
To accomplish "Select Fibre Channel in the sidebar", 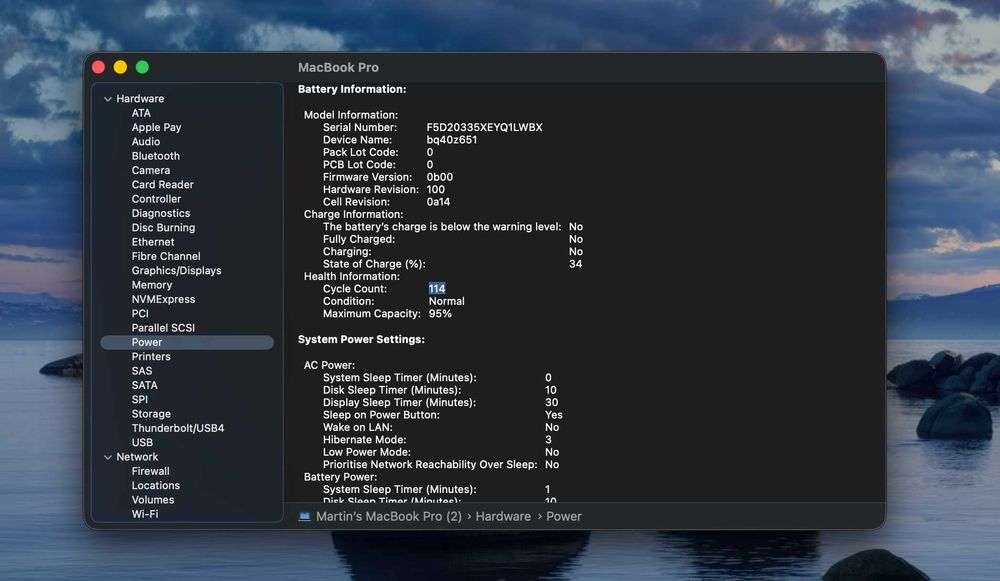I will coord(166,256).
